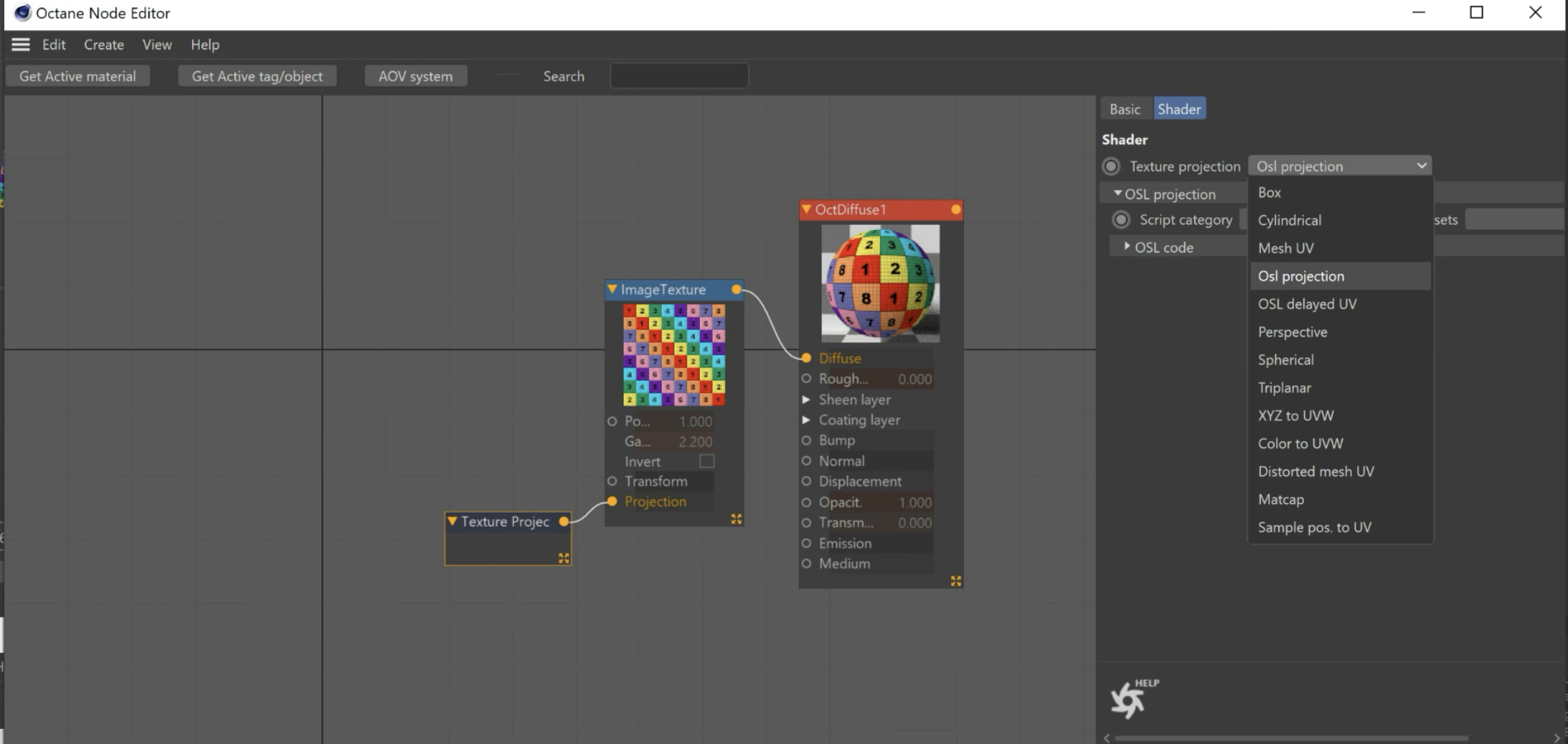Open the hamburger menu icon
This screenshot has height=744, width=1568.
click(x=21, y=45)
